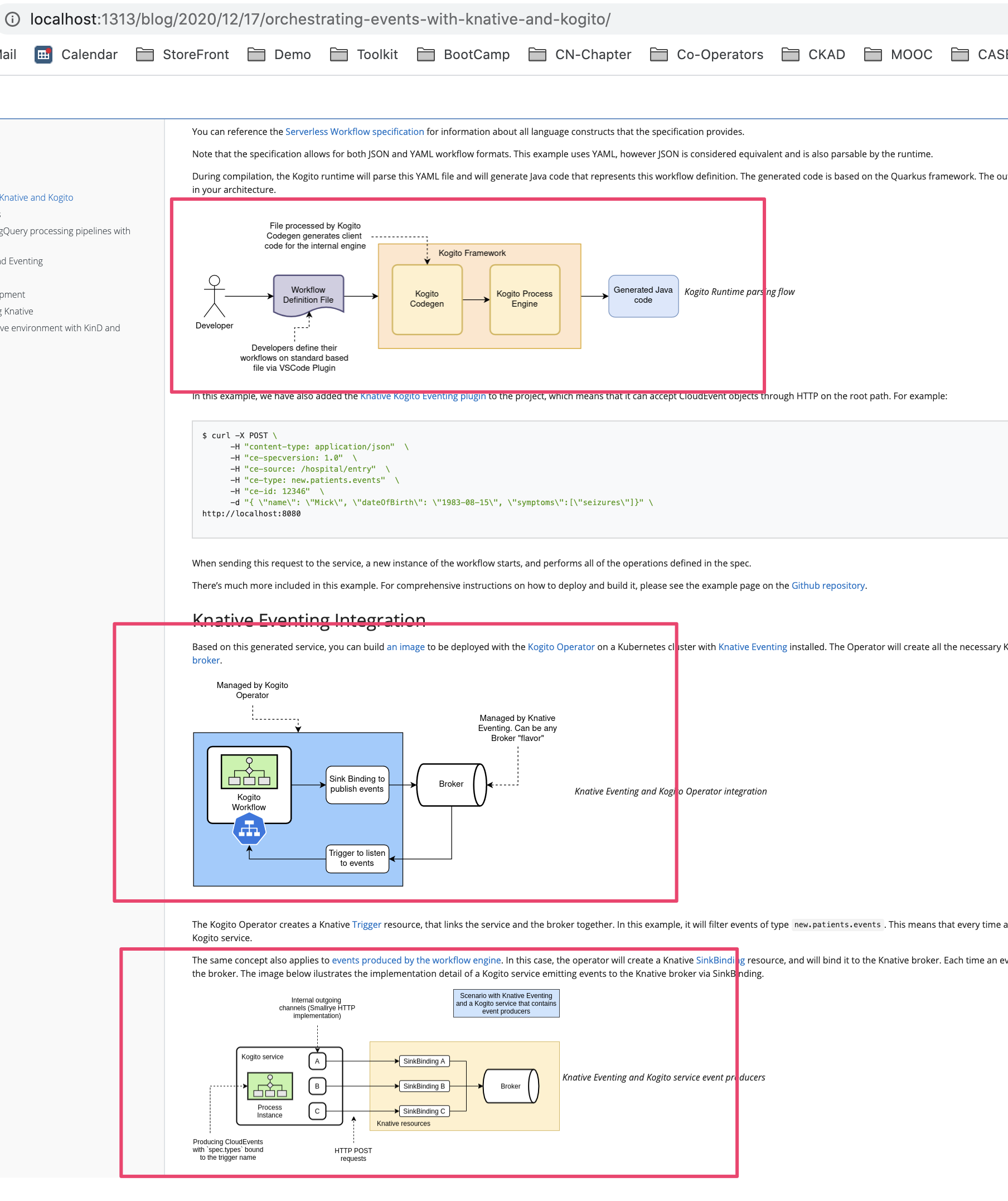Click 'new.patients.events' inline code

(x=837, y=925)
